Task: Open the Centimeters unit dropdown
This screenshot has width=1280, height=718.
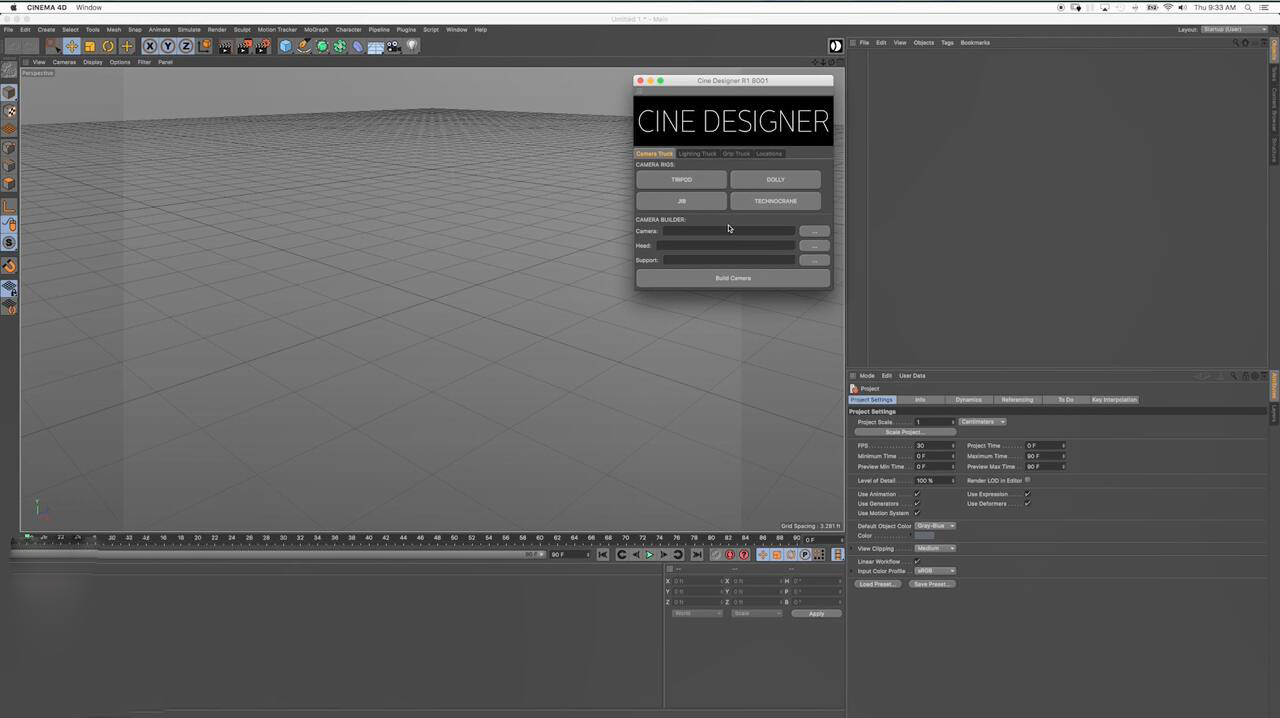Action: (x=983, y=422)
